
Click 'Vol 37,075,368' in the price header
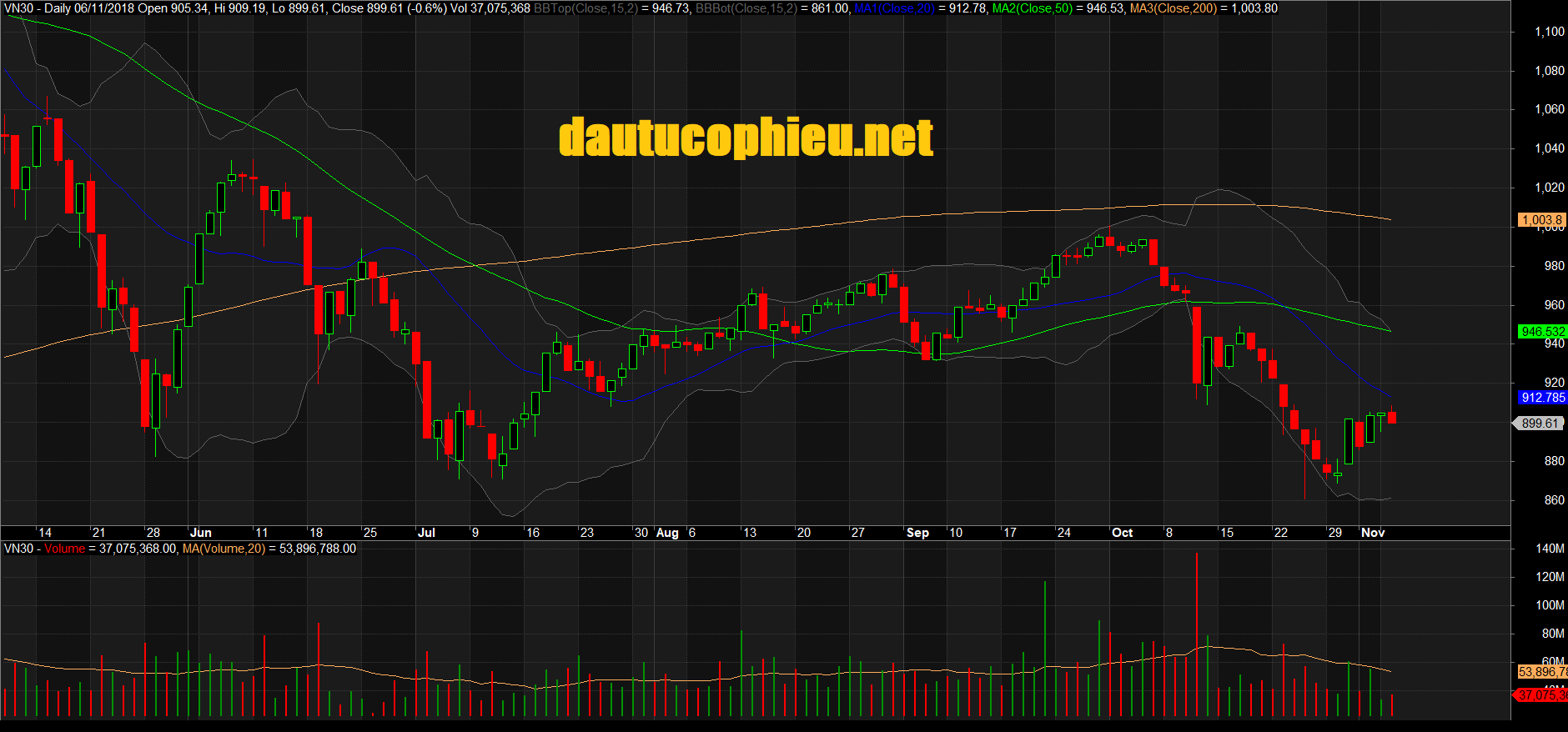coord(490,8)
